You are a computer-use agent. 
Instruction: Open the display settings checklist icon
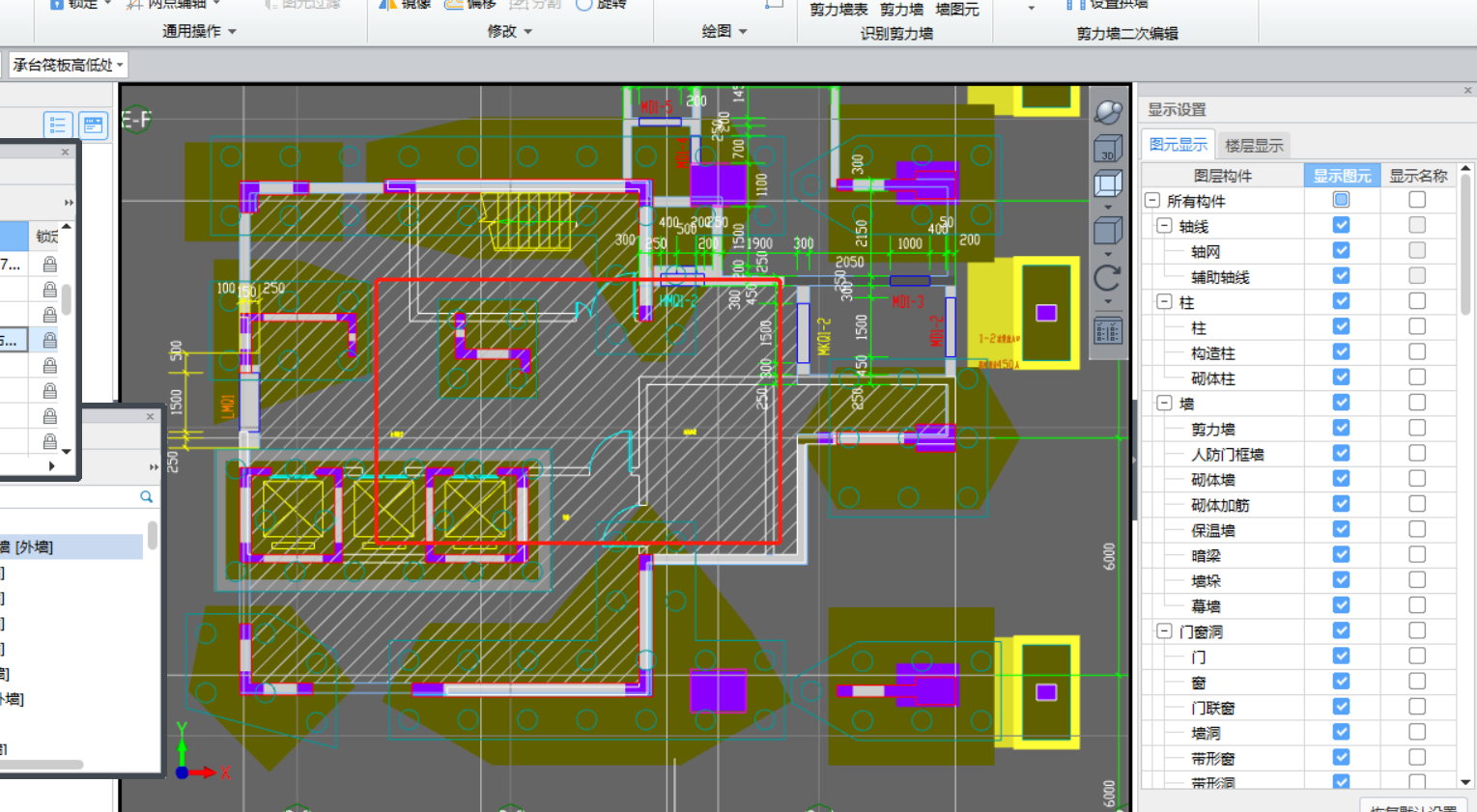(x=1108, y=332)
